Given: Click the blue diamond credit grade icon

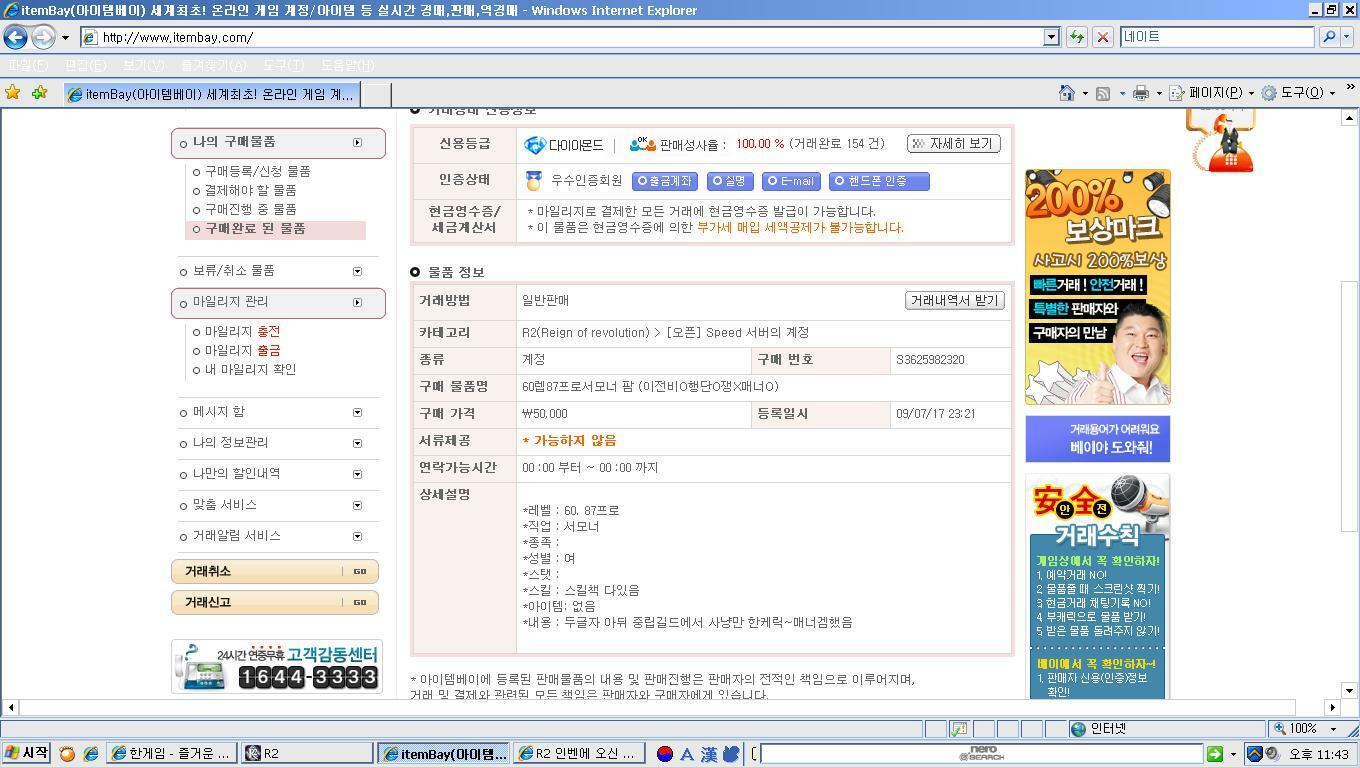Looking at the screenshot, I should 535,145.
